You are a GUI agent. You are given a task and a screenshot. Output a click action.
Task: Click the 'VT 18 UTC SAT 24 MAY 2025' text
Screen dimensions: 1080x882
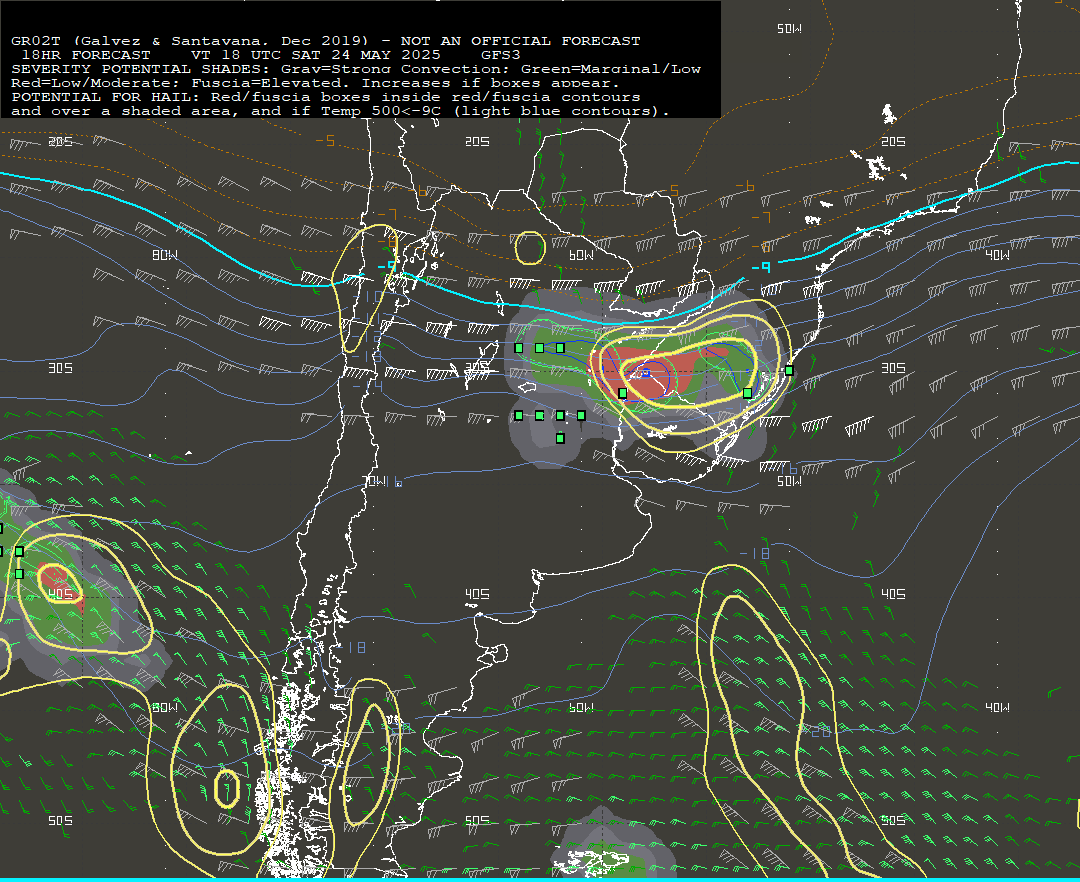point(315,54)
